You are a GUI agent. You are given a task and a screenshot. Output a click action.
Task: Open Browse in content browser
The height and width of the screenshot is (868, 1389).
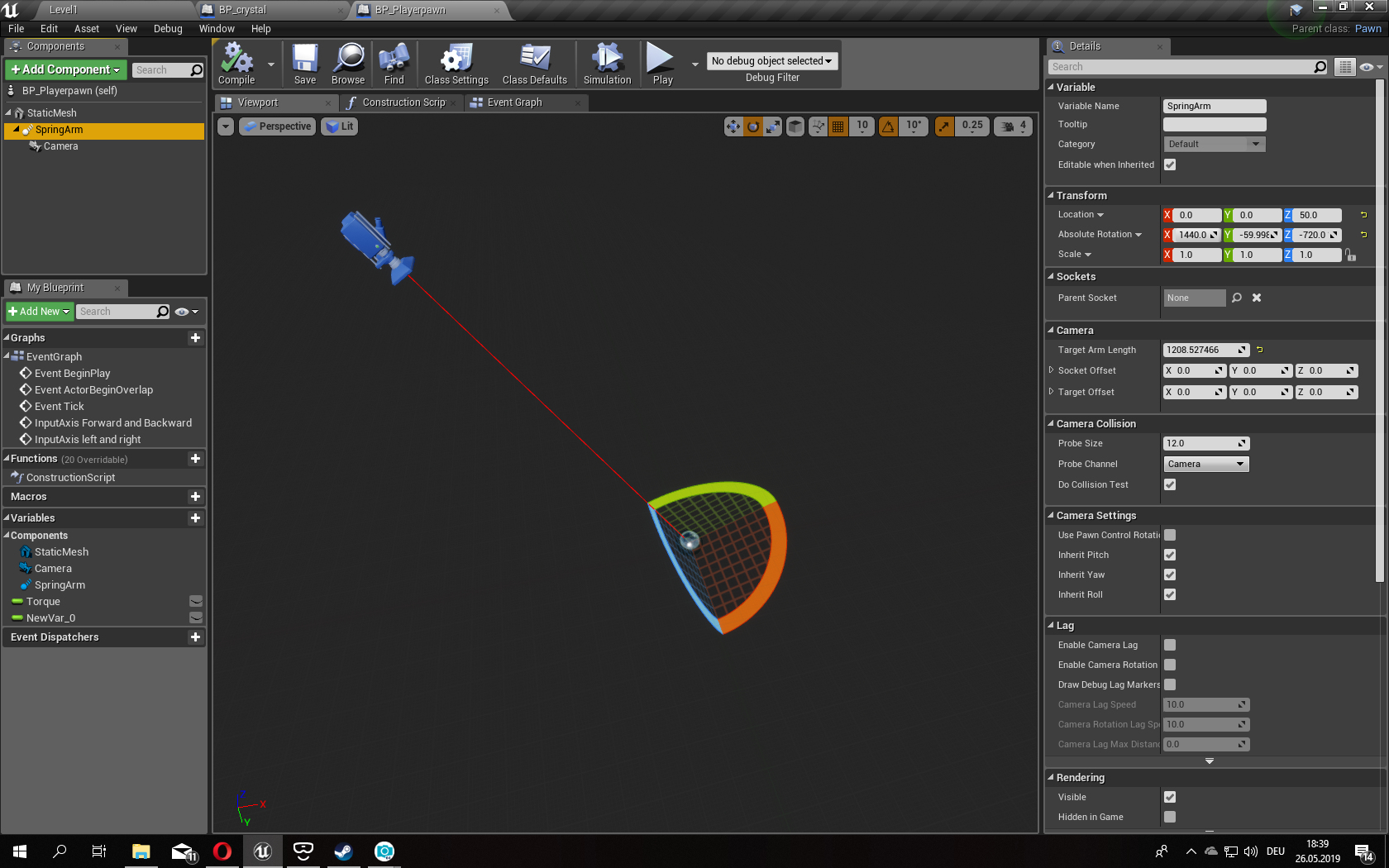click(348, 64)
